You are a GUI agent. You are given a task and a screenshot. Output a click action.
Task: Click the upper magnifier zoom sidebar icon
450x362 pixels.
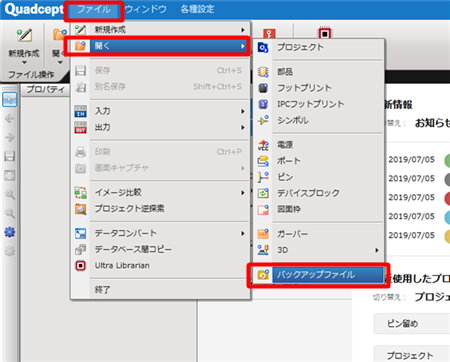pyautogui.click(x=9, y=194)
